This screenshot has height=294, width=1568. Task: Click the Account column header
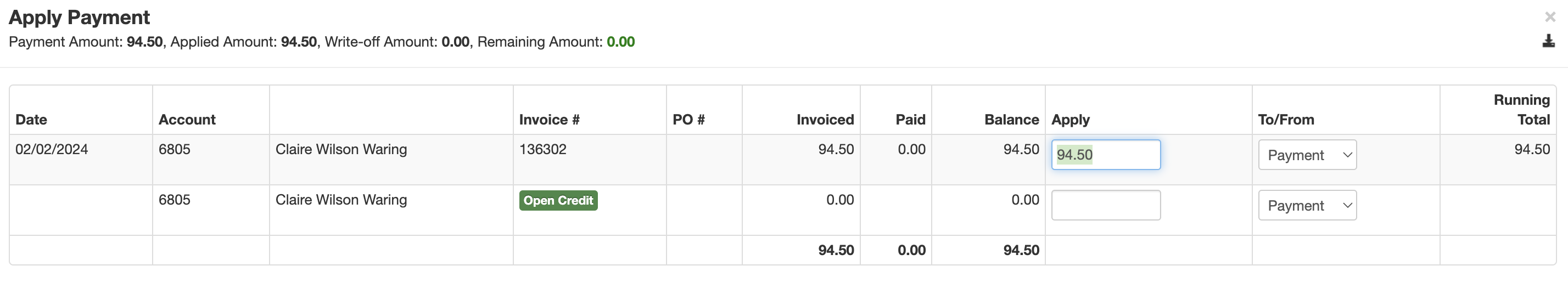point(187,120)
